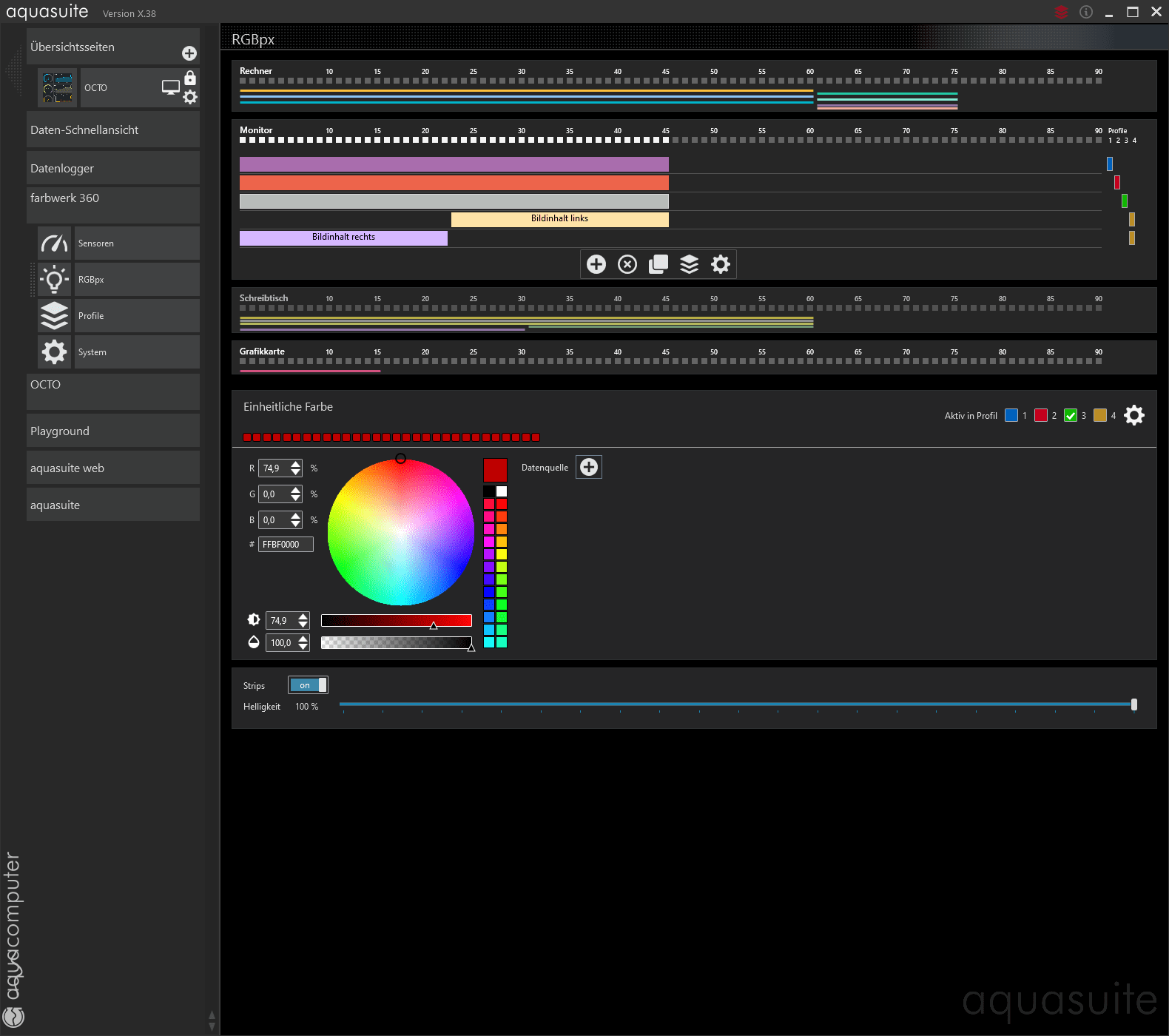Add a new overview page with plus icon
The height and width of the screenshot is (1036, 1169).
[x=189, y=53]
